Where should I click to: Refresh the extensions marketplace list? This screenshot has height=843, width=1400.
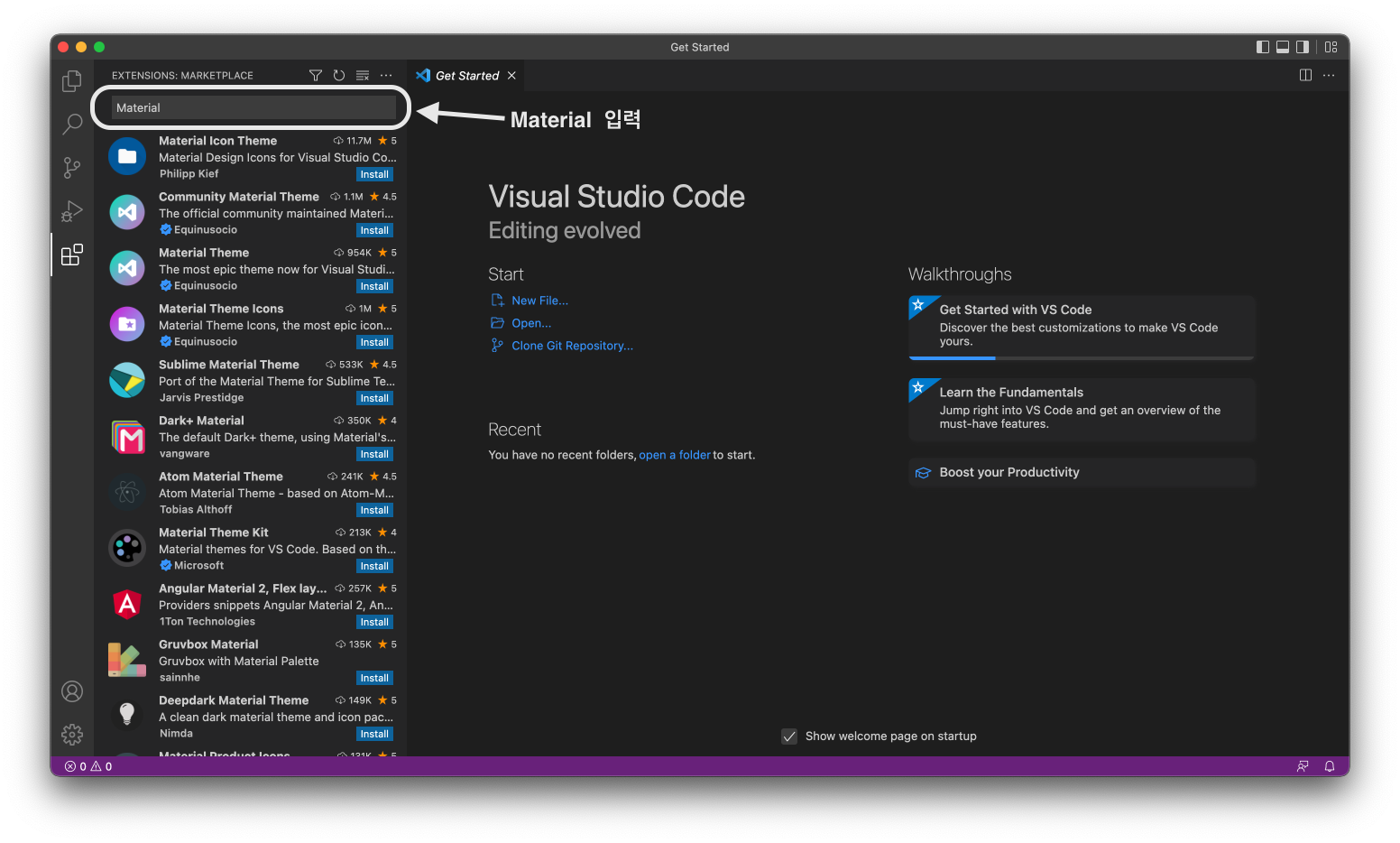coord(339,76)
